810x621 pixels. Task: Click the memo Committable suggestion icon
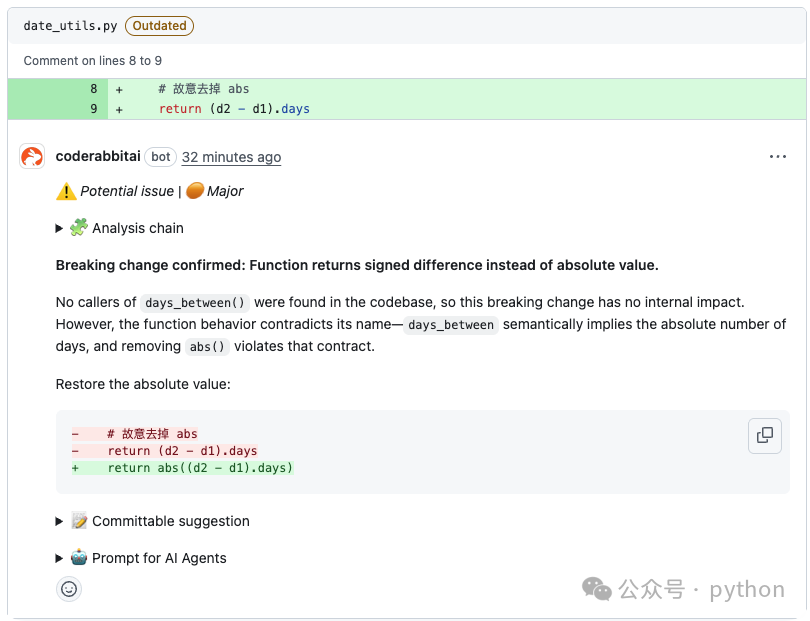click(x=79, y=521)
